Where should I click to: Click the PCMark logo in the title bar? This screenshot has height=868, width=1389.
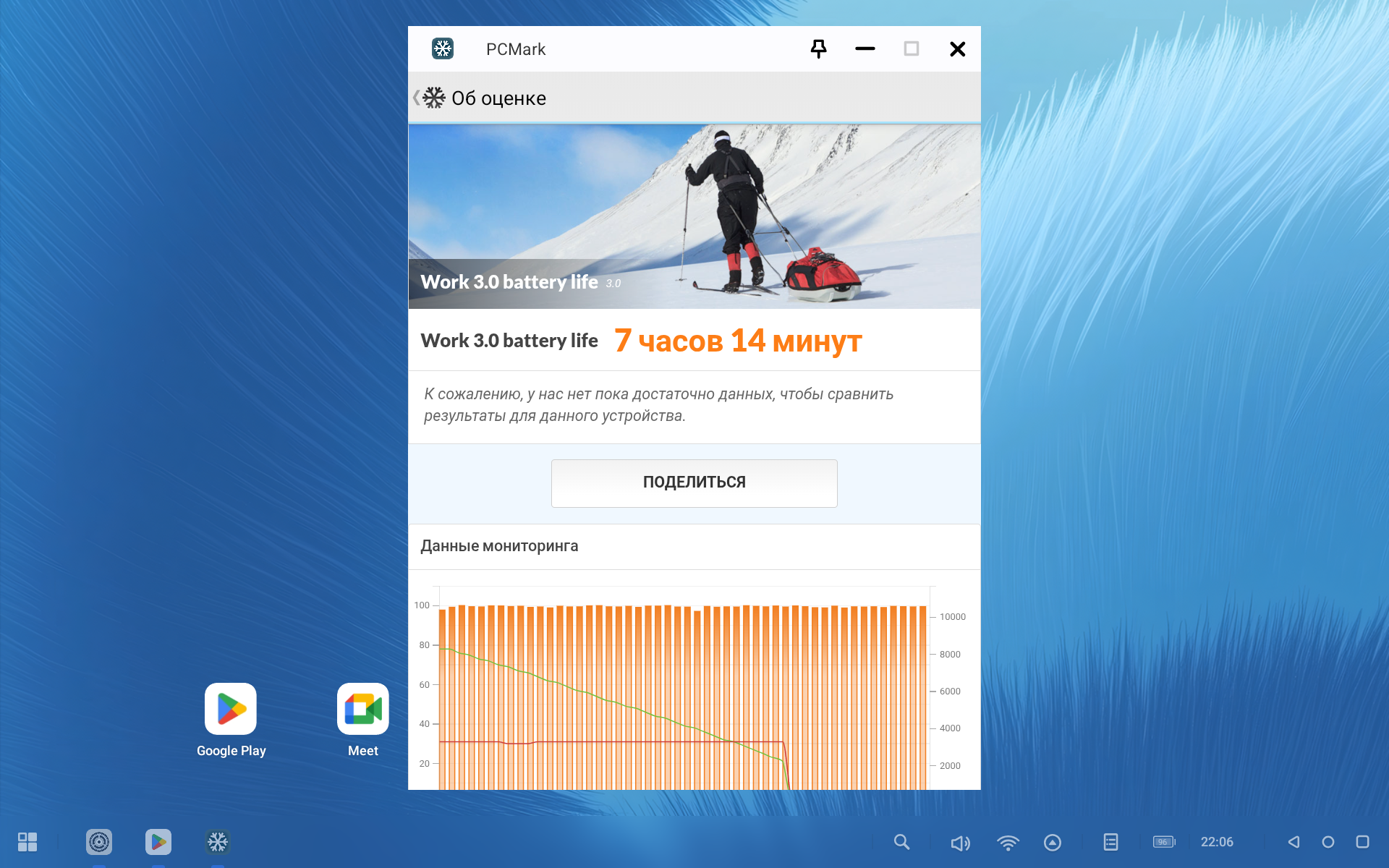pos(443,49)
